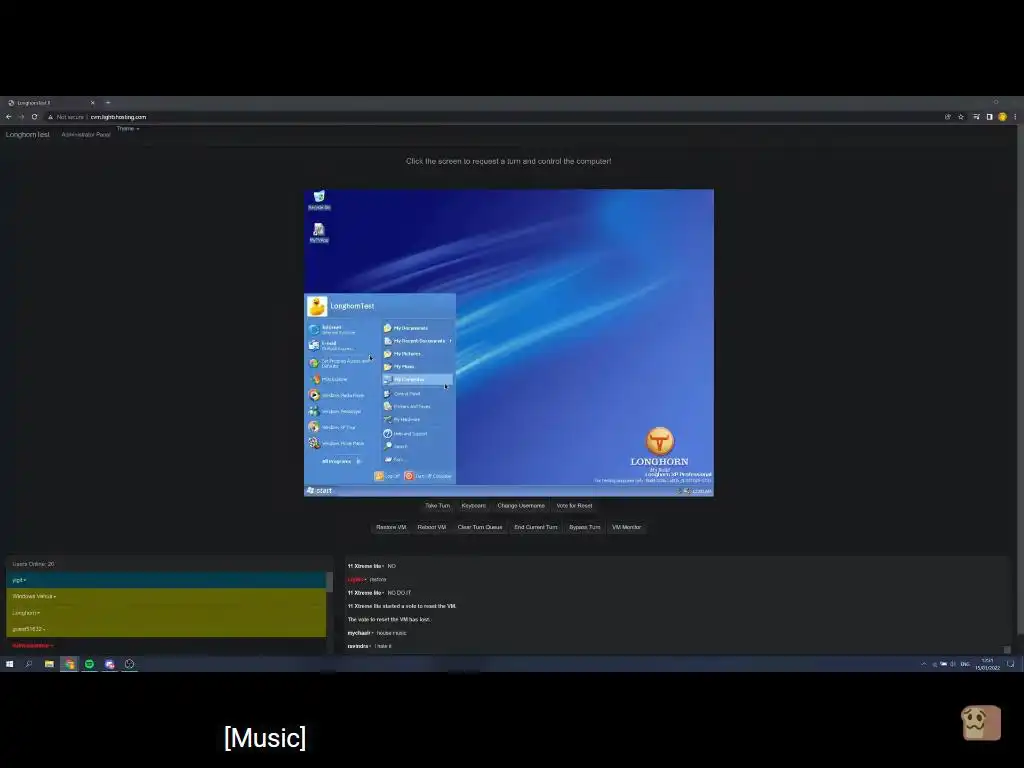The height and width of the screenshot is (768, 1024).
Task: Click the LonghornTest site title
Action: [27, 135]
